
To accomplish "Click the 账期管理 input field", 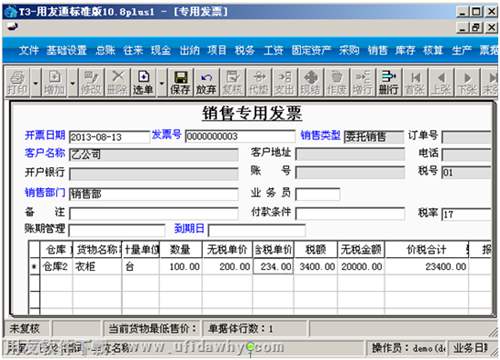I will coord(117,230).
